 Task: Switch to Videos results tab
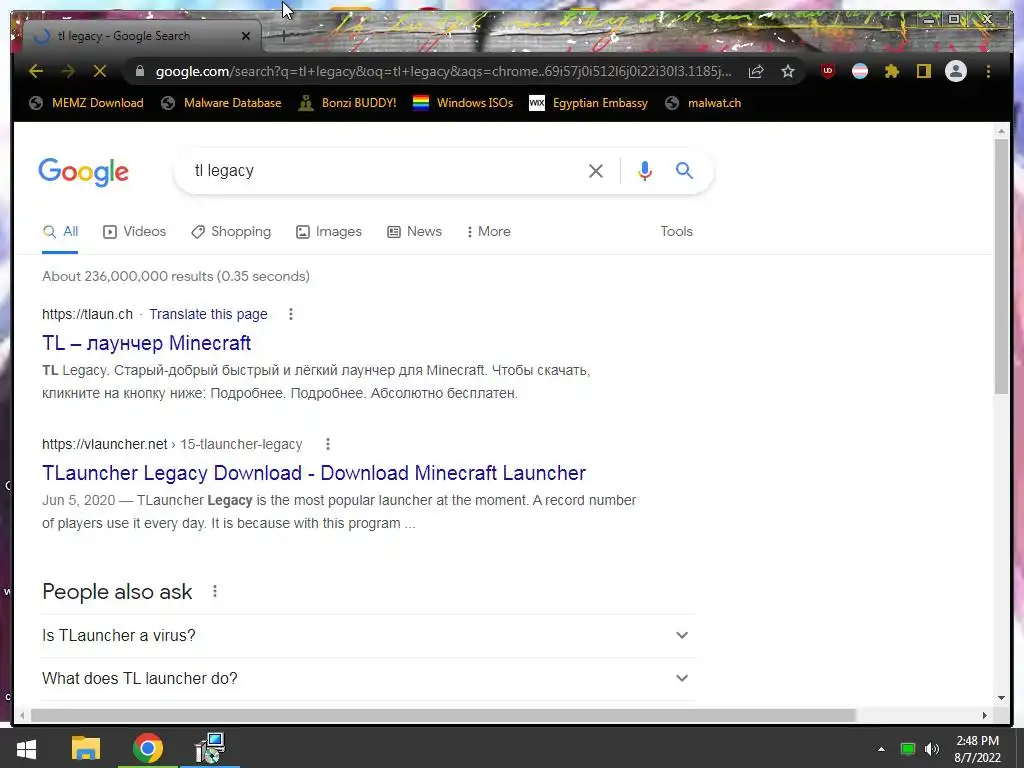coord(135,231)
